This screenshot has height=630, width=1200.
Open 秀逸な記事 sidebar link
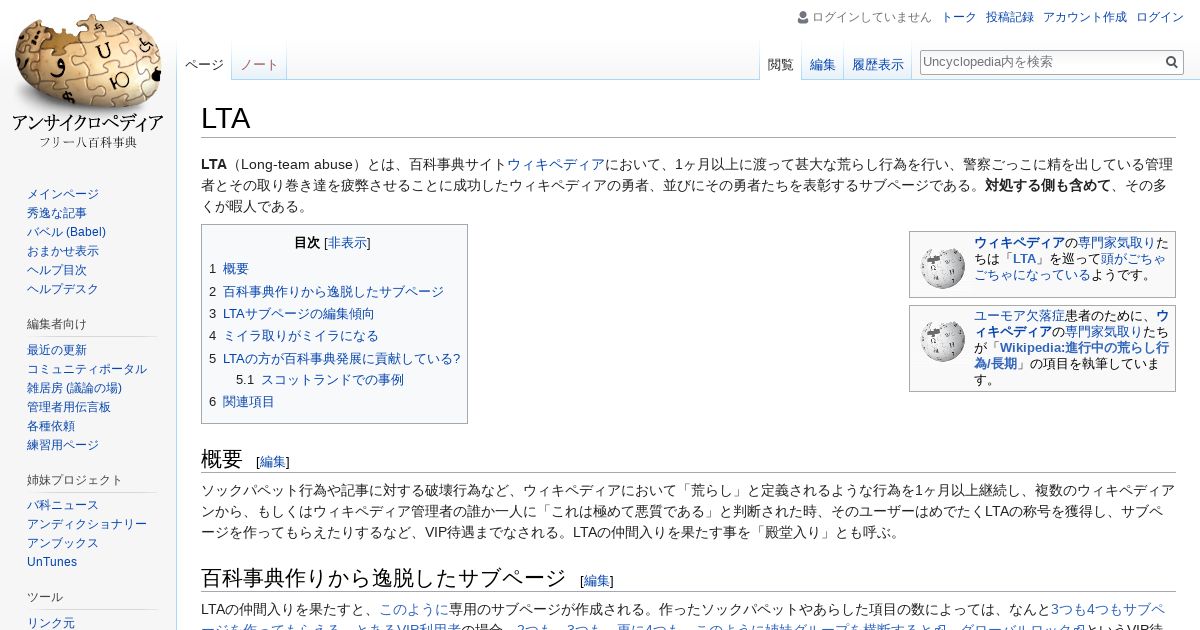[x=57, y=213]
